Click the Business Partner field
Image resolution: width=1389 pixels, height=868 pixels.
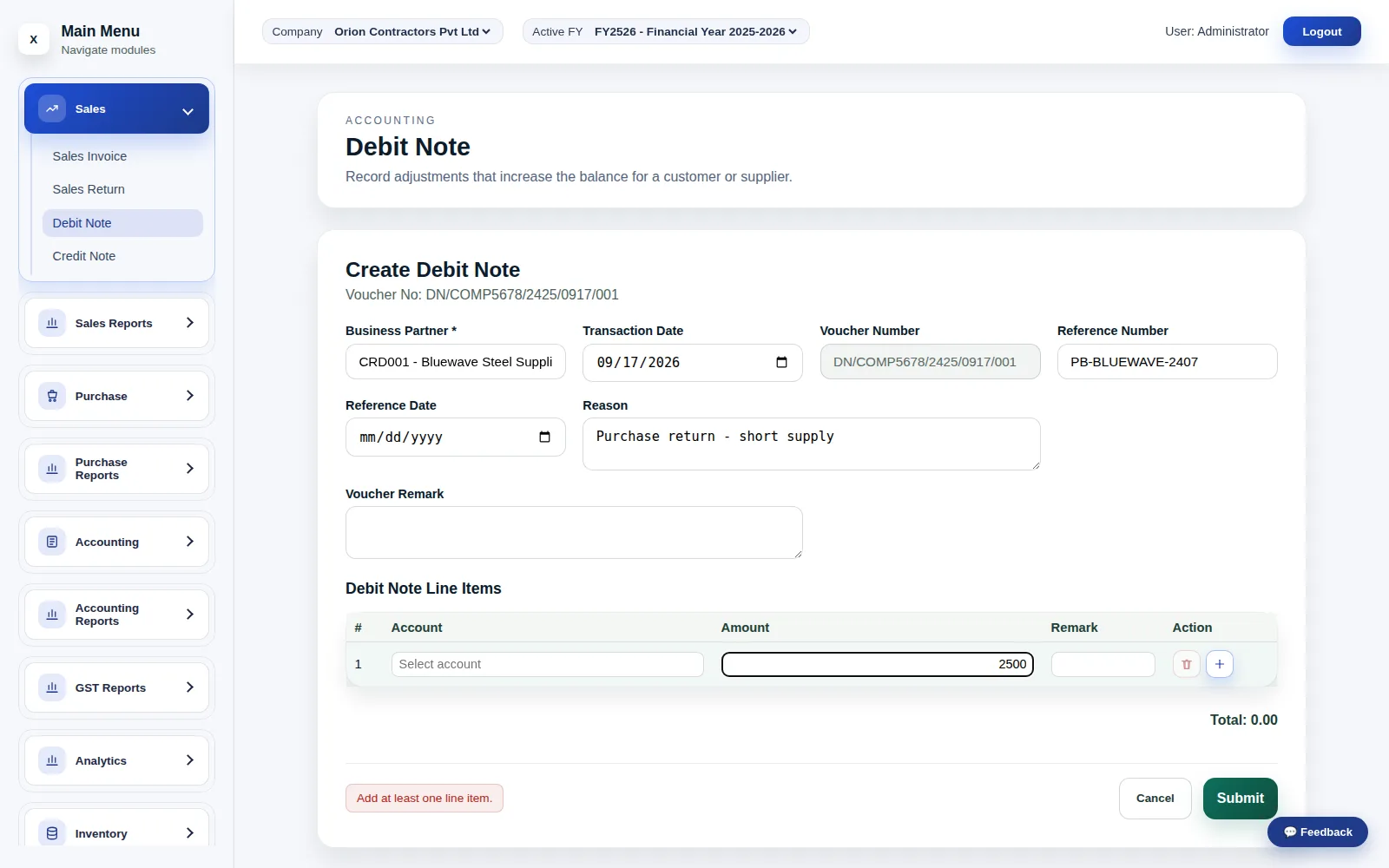[x=456, y=362]
